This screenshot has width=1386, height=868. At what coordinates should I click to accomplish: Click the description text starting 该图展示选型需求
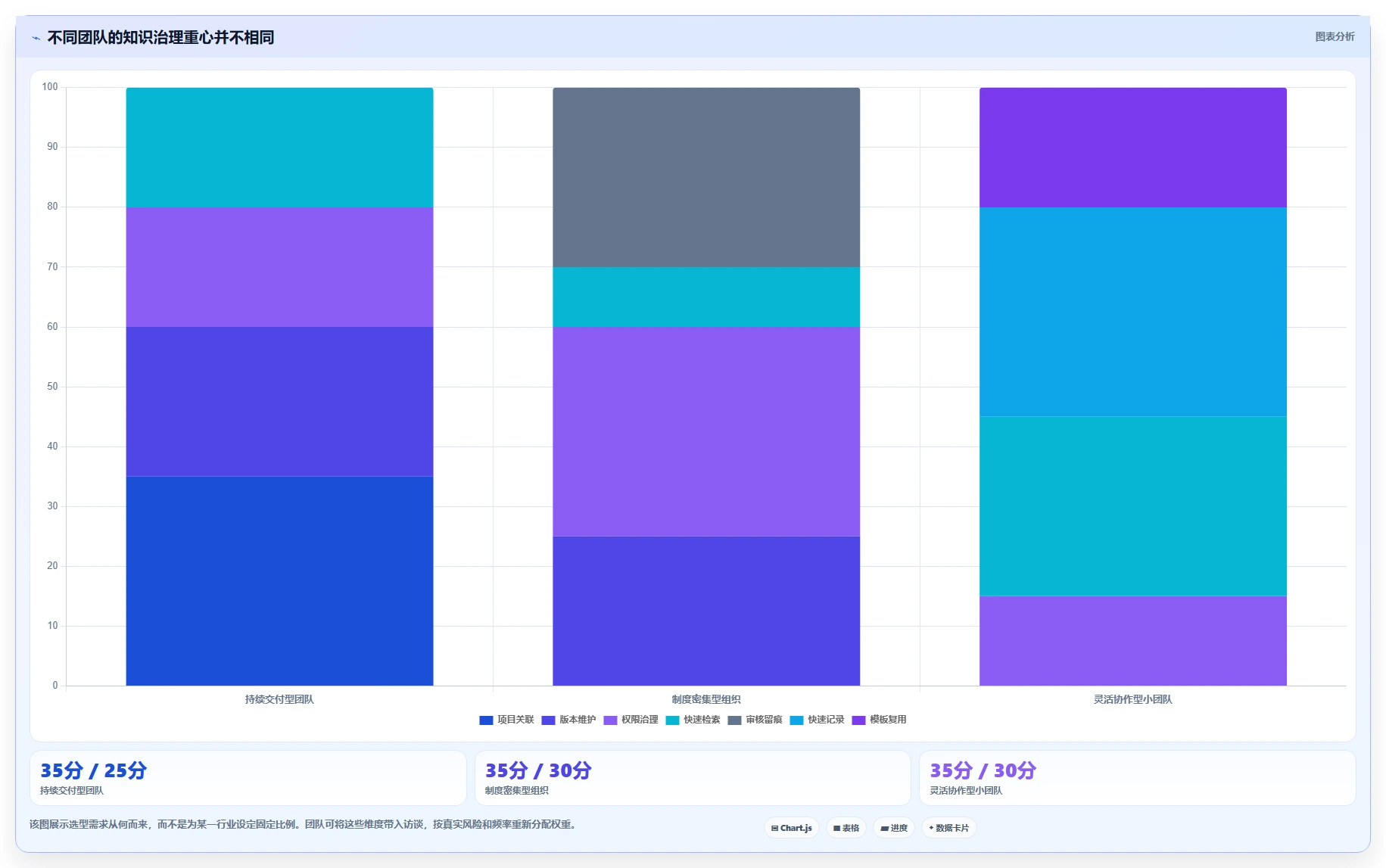305,824
